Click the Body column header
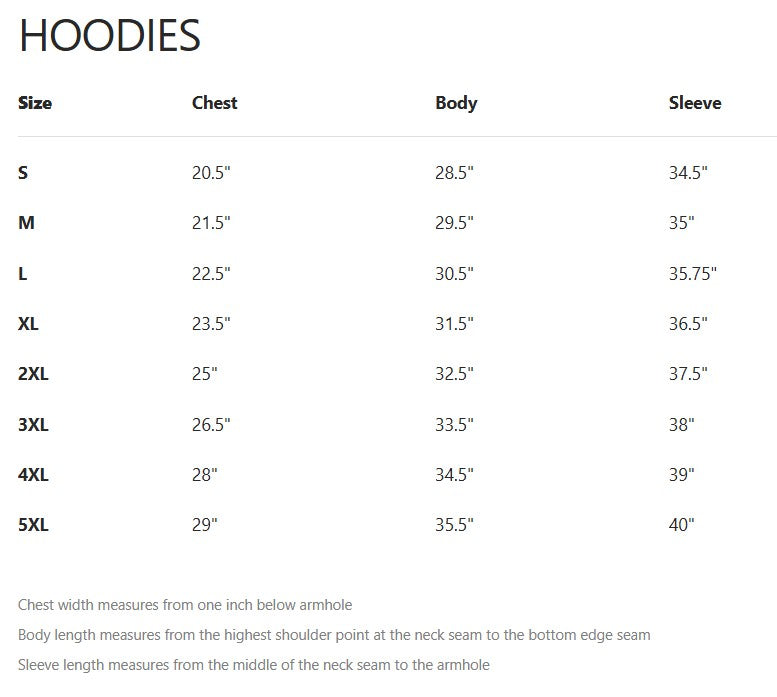The width and height of the screenshot is (777, 697). point(456,103)
